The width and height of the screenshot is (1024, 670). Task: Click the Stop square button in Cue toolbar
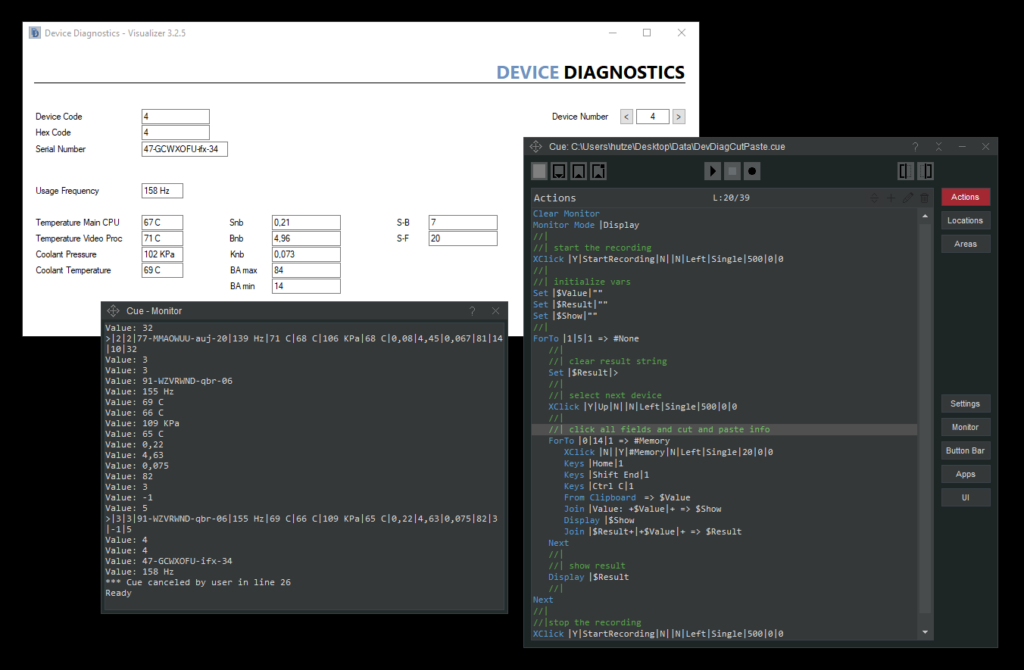point(732,171)
